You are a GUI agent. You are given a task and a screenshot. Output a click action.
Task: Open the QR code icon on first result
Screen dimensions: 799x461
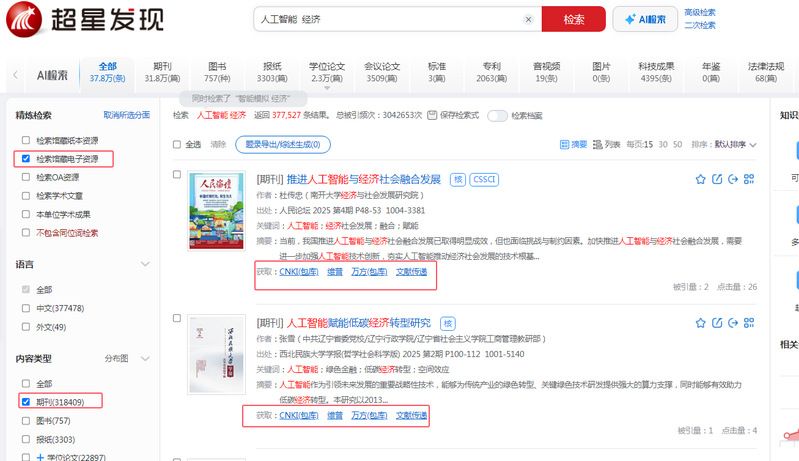[x=749, y=179]
